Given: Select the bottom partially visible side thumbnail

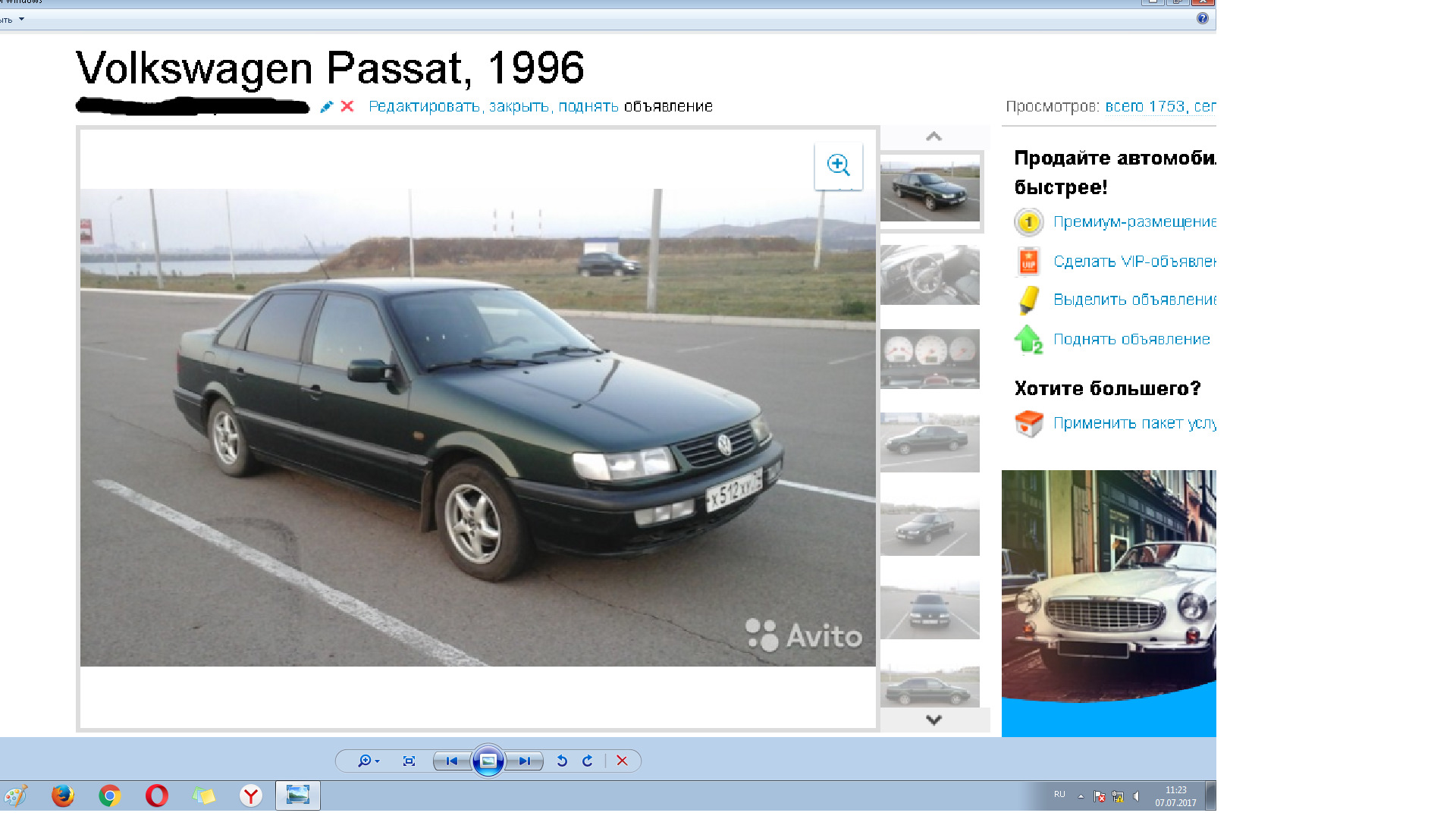Looking at the screenshot, I should coord(930,686).
